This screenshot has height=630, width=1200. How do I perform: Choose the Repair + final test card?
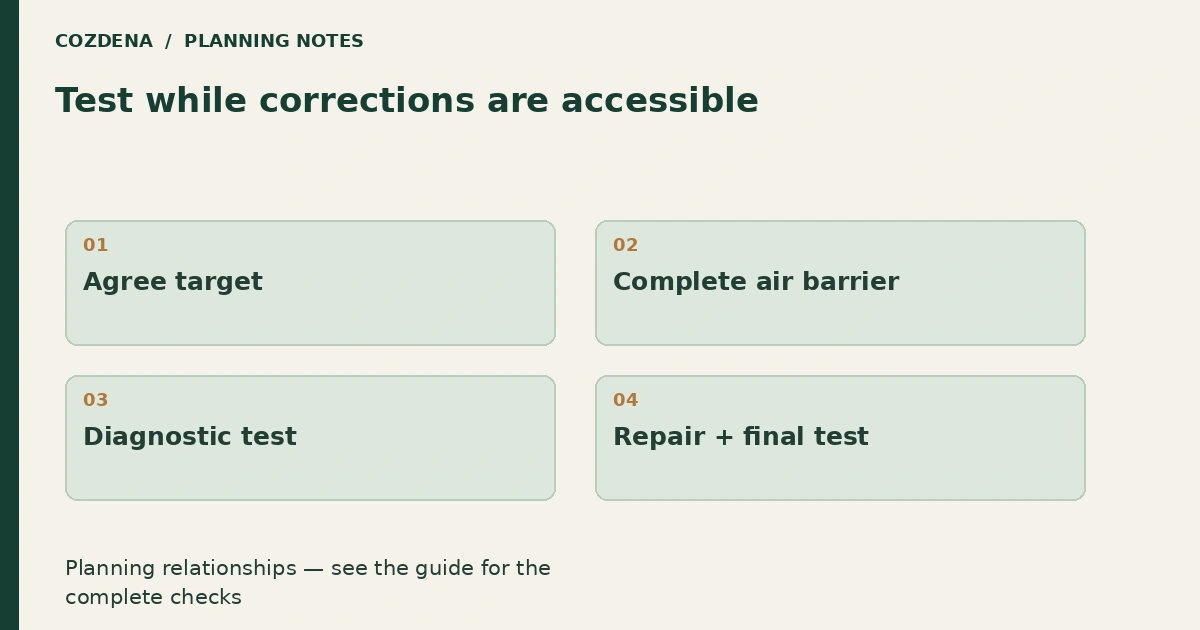click(840, 438)
